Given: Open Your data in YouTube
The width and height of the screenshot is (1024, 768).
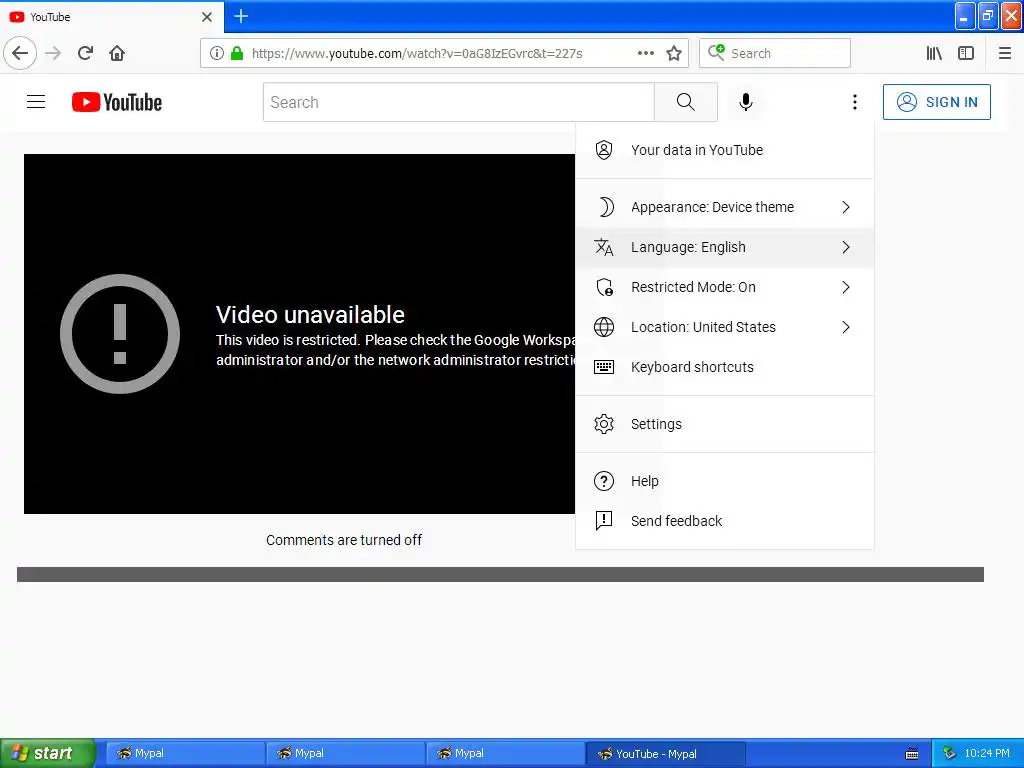Looking at the screenshot, I should pos(724,150).
